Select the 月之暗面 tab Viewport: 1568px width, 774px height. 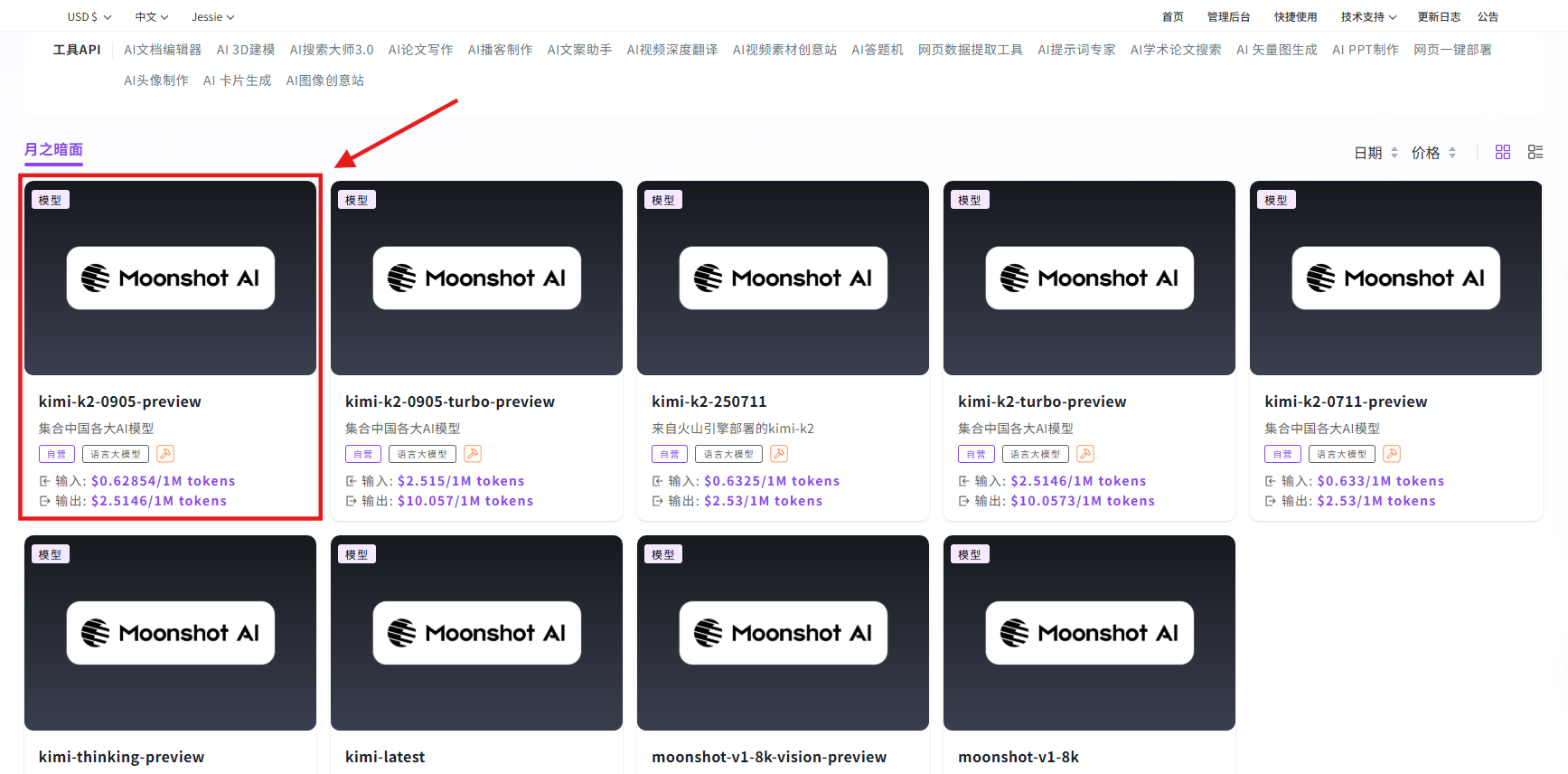53,150
